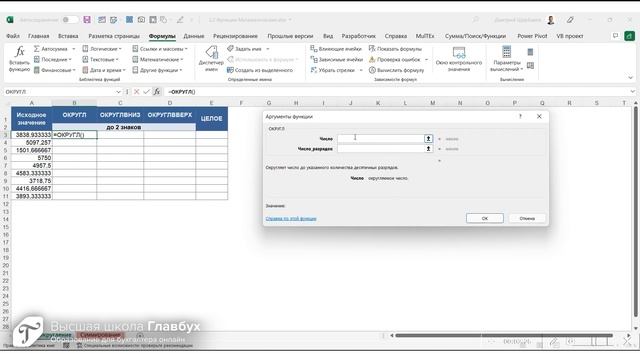Open the Дата и время functions dropdown
This screenshot has height=360, width=640.
(104, 70)
